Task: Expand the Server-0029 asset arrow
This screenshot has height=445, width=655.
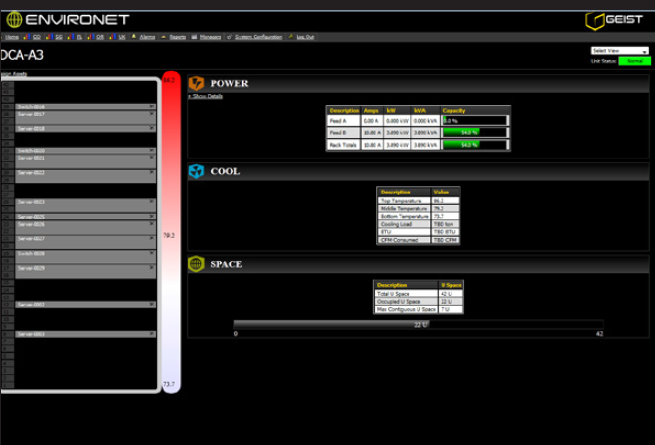Action: (152, 268)
